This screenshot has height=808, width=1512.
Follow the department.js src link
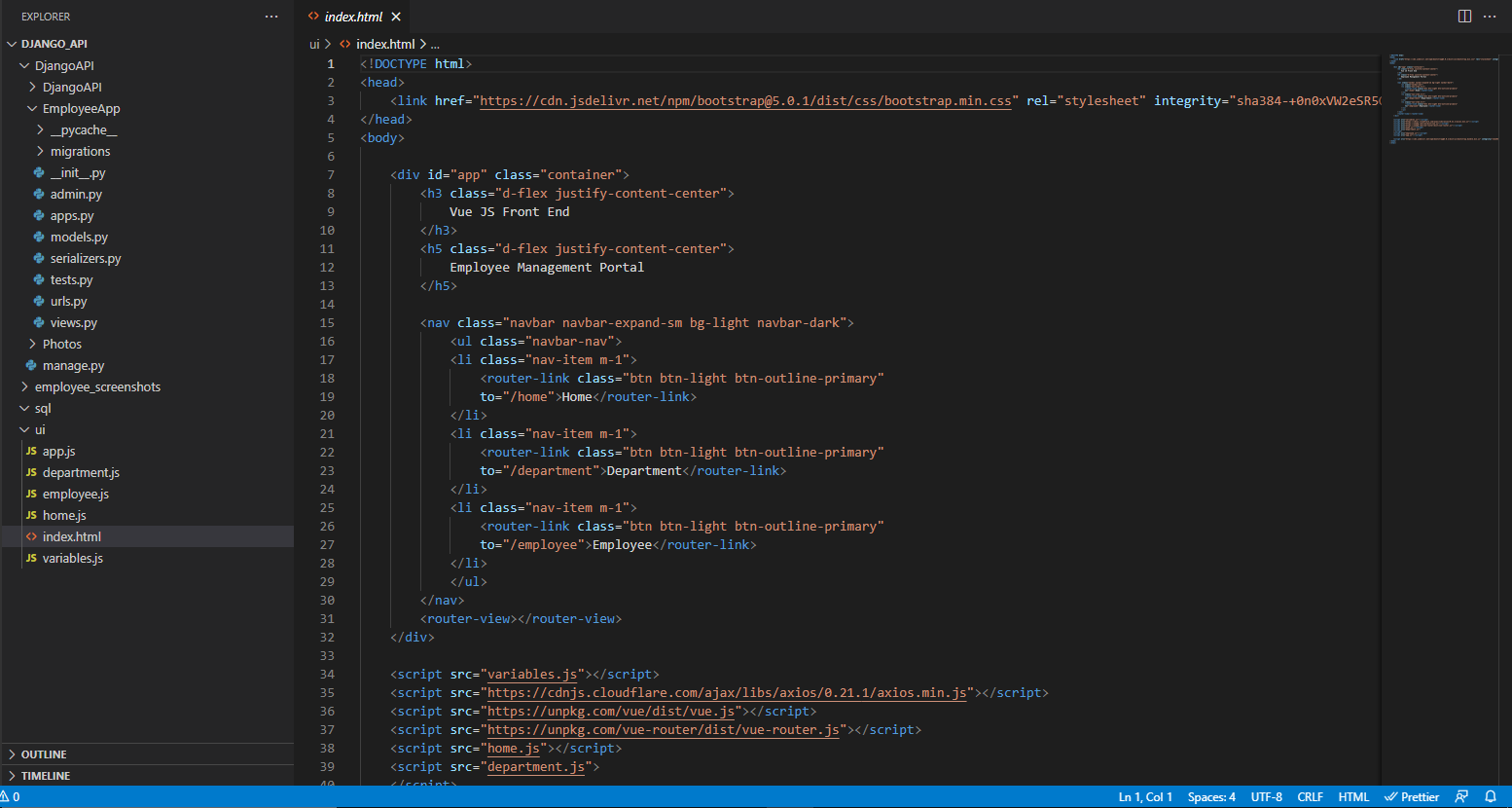[x=536, y=767]
